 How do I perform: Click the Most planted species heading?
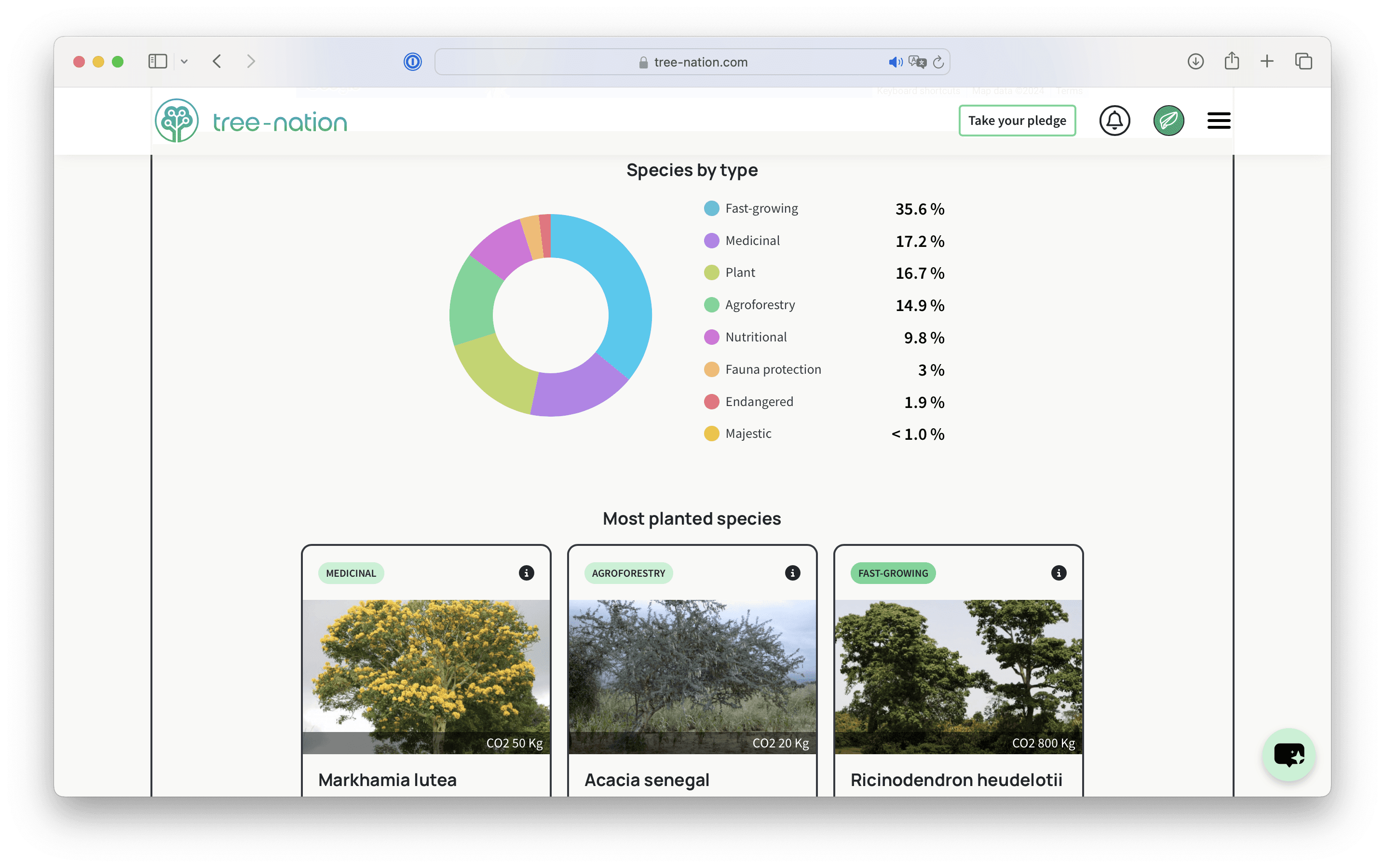(692, 518)
